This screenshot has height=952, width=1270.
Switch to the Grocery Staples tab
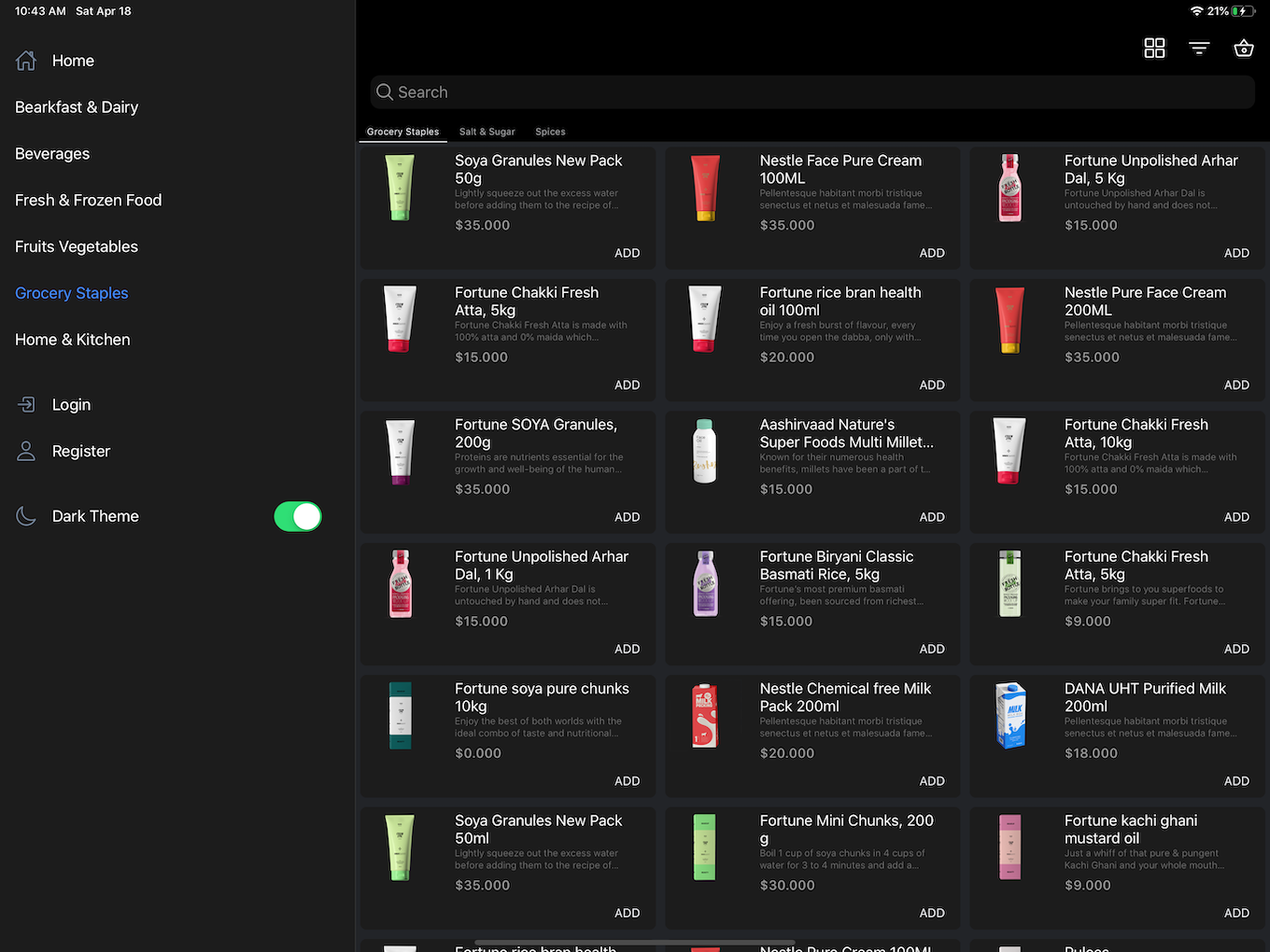[402, 132]
